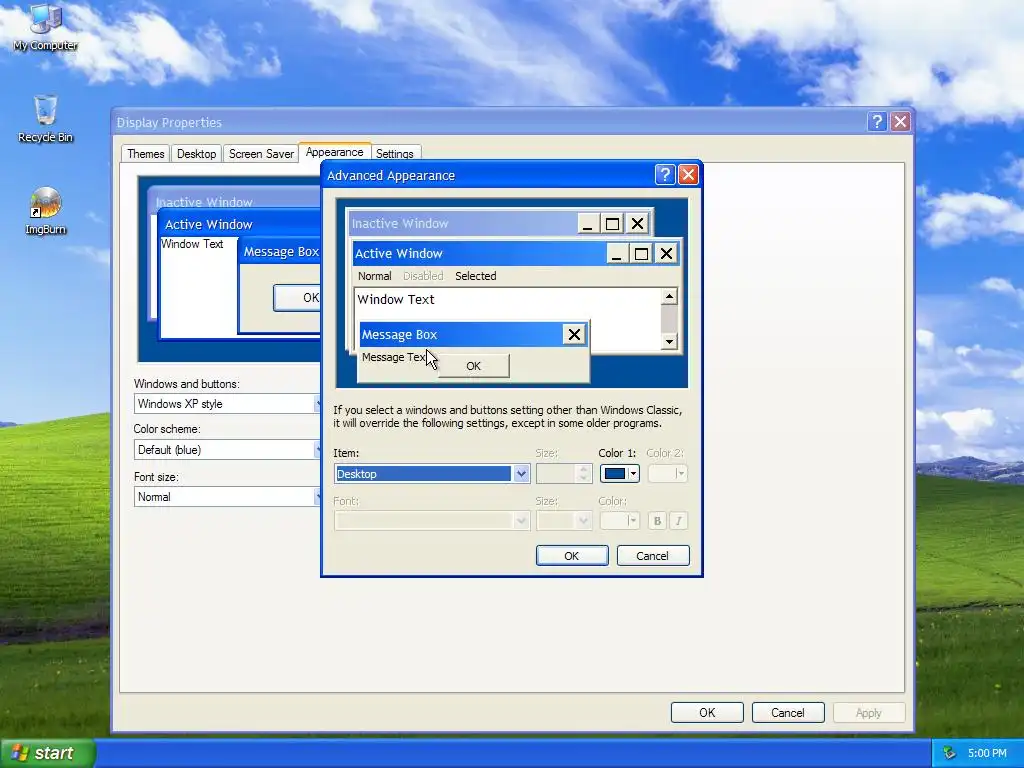The height and width of the screenshot is (768, 1024).
Task: Click the Active Window maximize button in preview
Action: pos(641,253)
